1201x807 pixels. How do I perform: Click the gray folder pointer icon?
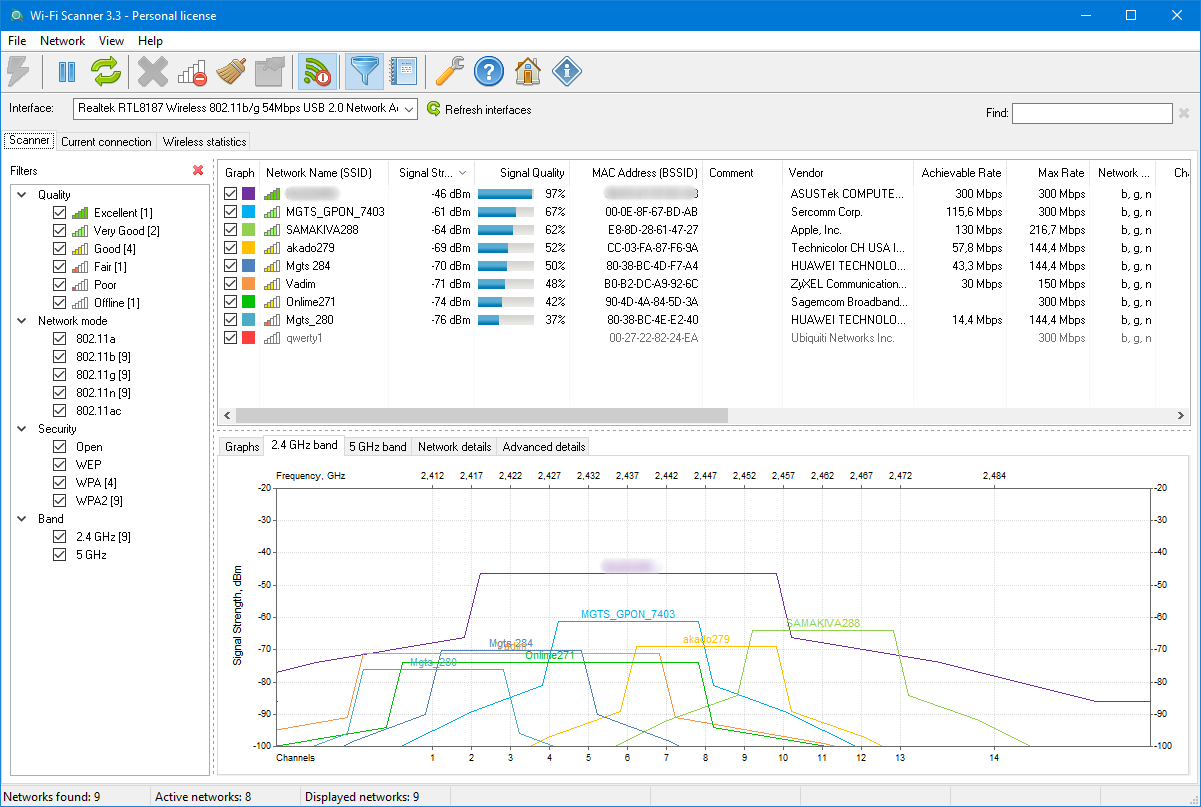tap(270, 71)
